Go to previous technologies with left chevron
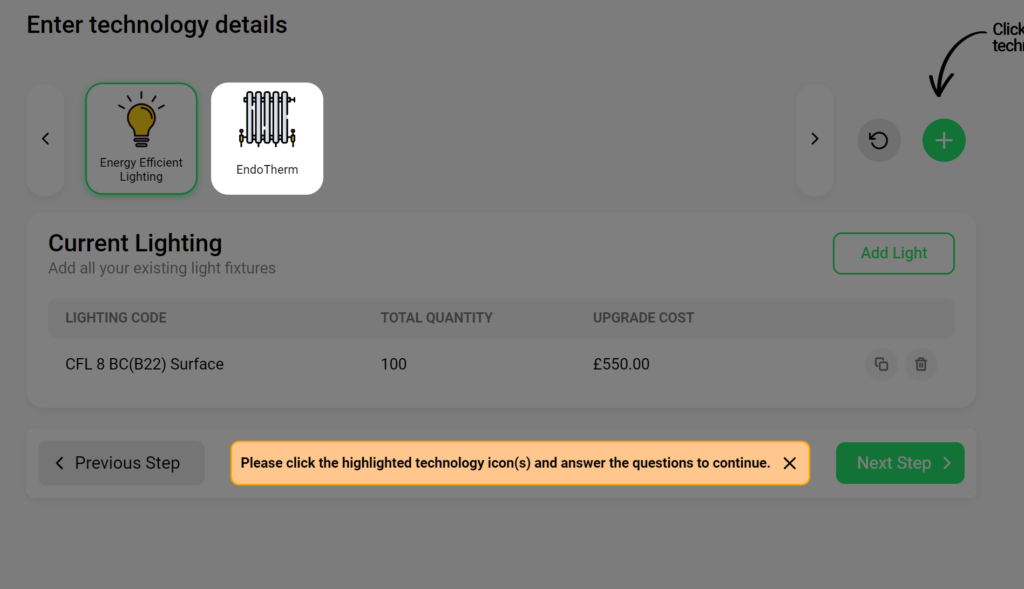Screen dimensions: 1024x589 point(46,139)
